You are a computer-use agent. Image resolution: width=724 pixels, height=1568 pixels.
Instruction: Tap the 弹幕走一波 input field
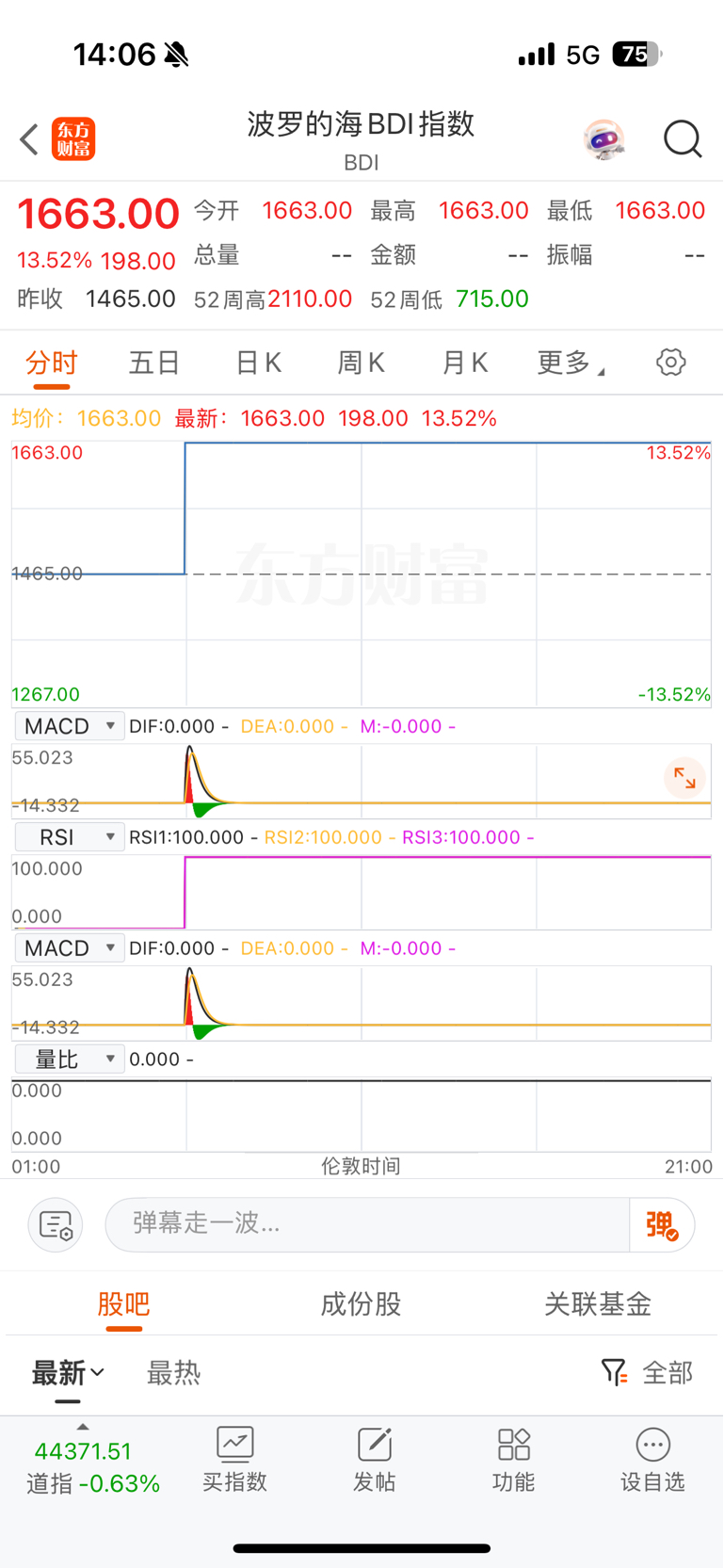pos(367,1224)
